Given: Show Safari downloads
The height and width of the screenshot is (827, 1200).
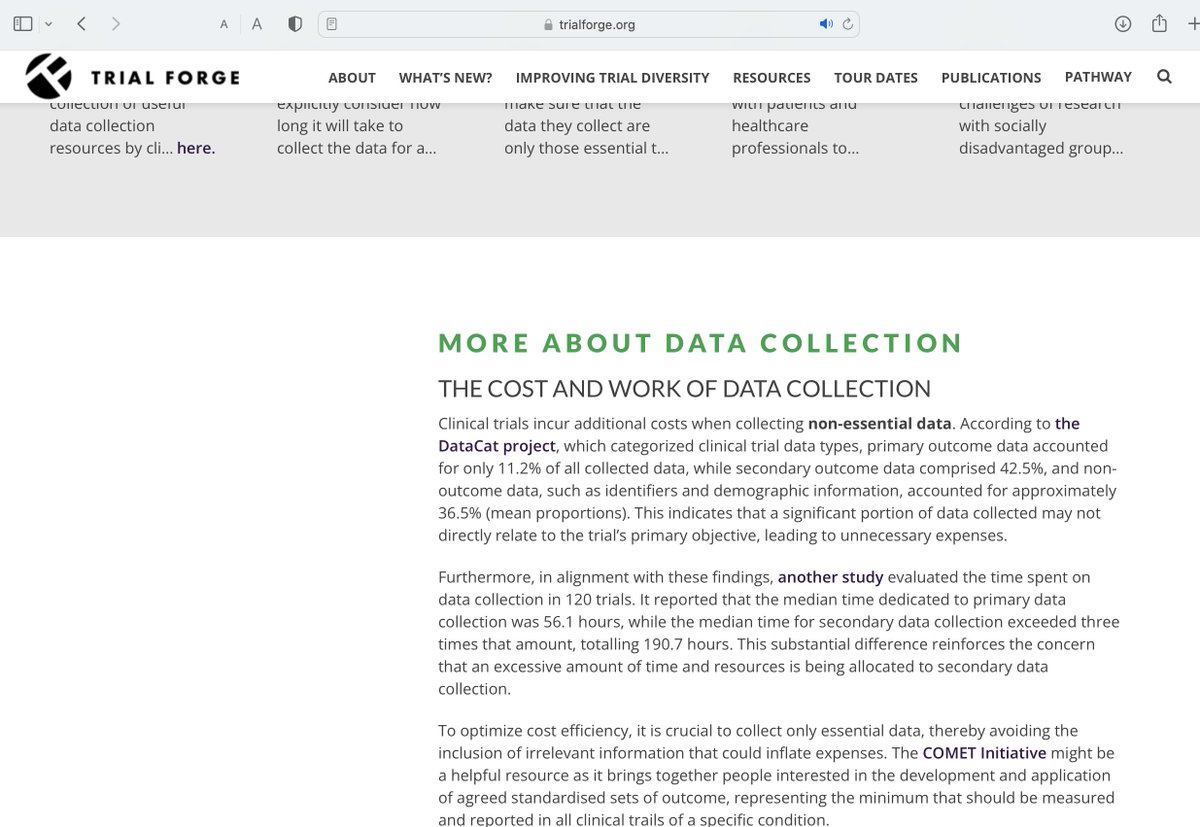Looking at the screenshot, I should point(1123,23).
